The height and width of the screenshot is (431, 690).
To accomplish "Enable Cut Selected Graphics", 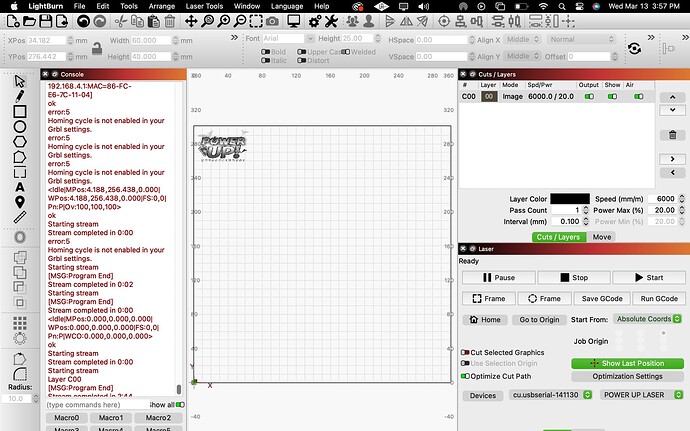I will [465, 353].
